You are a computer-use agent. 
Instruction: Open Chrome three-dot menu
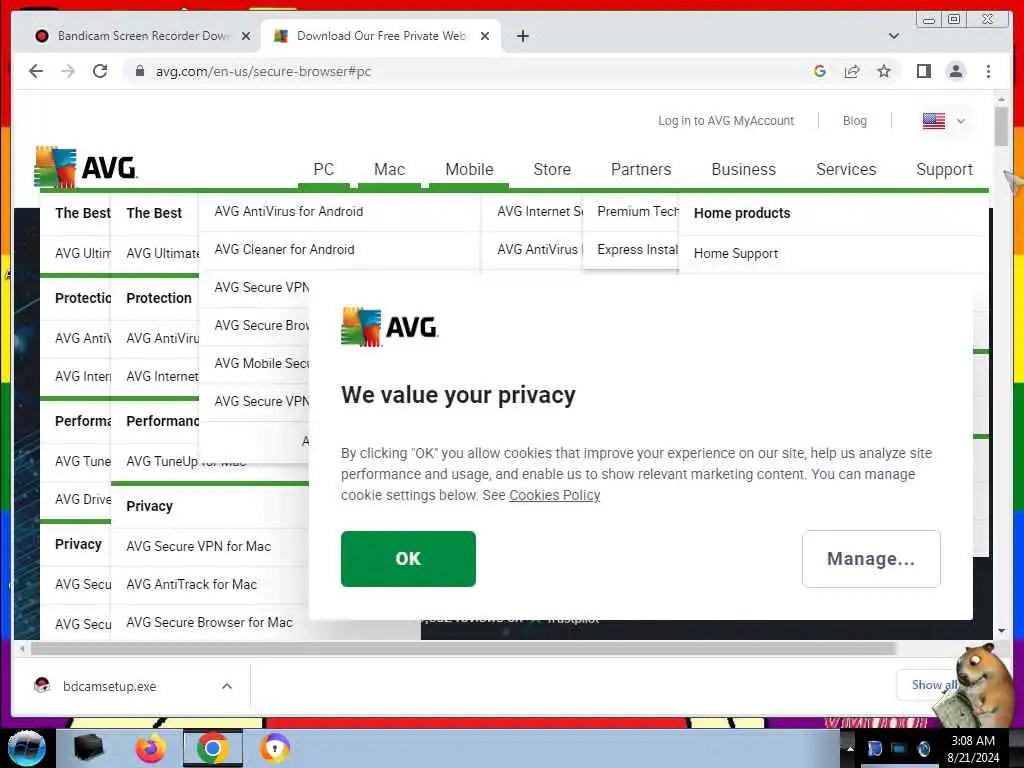pos(988,71)
